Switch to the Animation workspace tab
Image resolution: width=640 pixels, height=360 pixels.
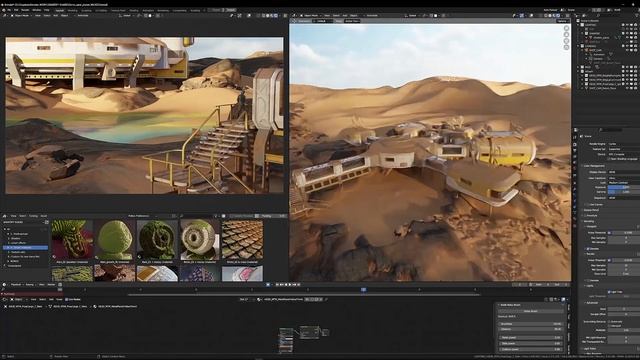click(148, 10)
